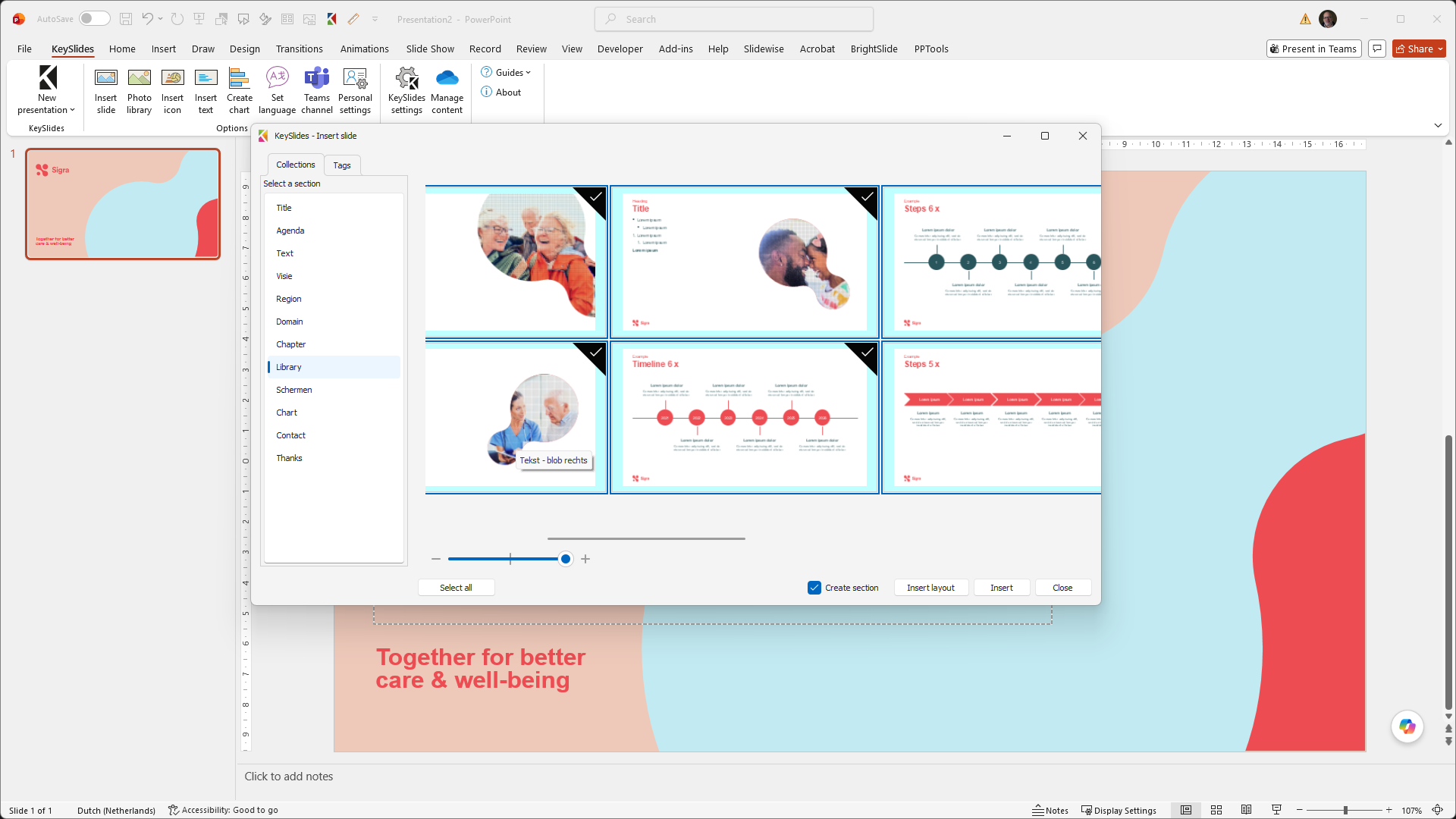The image size is (1456, 819).
Task: Open the Comments pane icon
Action: [1377, 49]
